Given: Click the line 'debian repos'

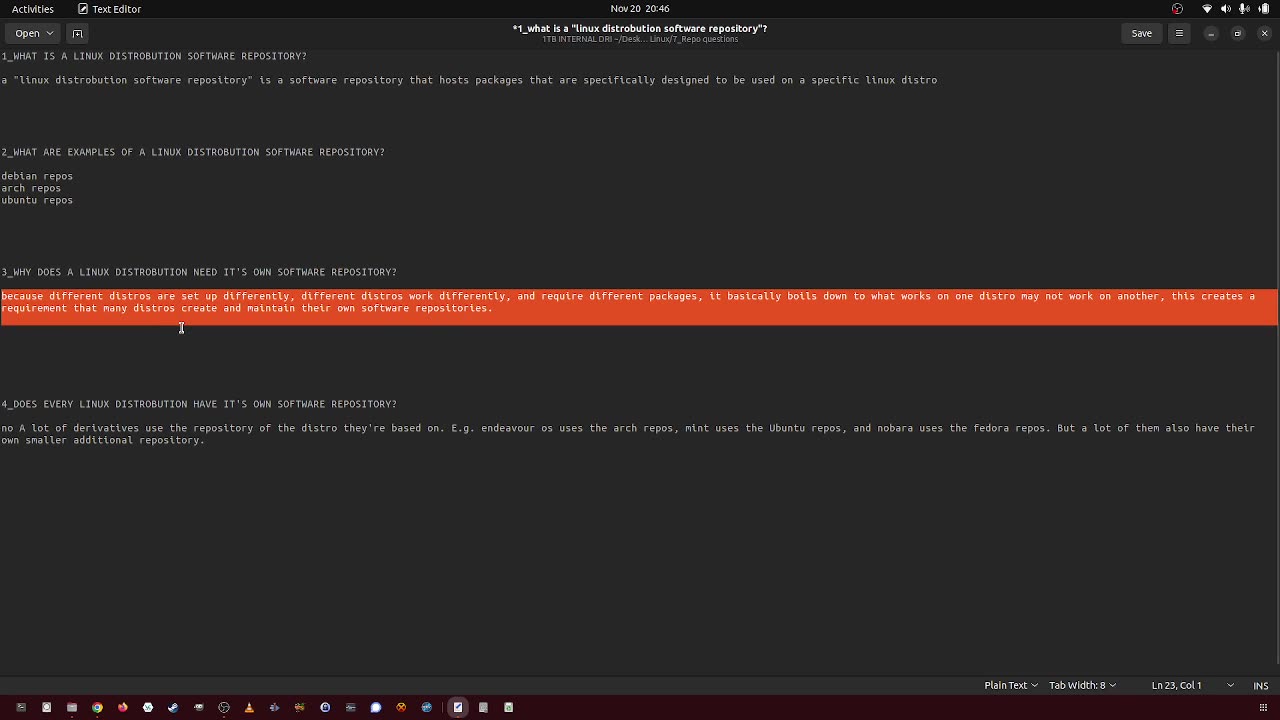Looking at the screenshot, I should (x=37, y=176).
